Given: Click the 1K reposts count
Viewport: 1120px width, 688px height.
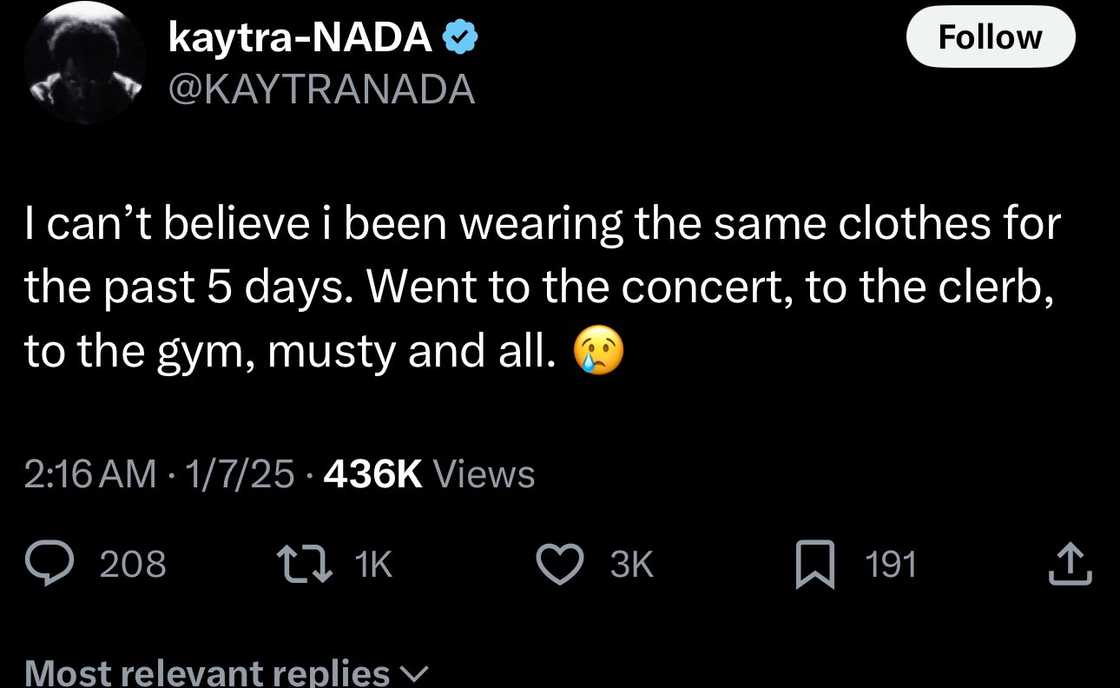Looking at the screenshot, I should tap(374, 565).
